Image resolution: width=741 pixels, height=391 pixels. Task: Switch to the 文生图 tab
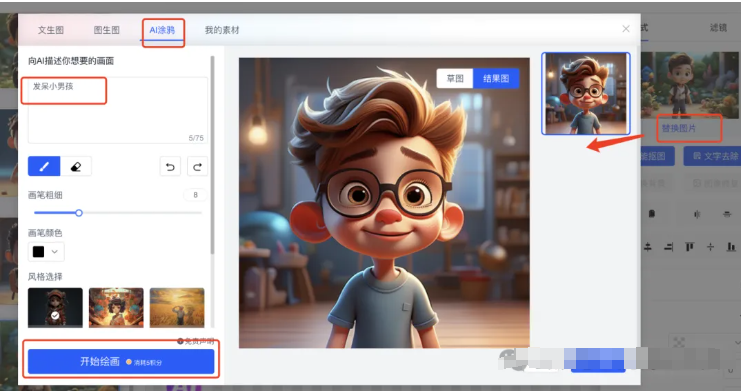51,30
